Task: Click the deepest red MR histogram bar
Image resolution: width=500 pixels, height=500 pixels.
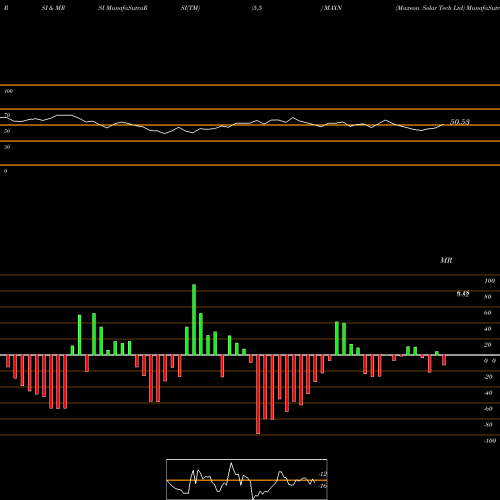Action: (x=258, y=394)
